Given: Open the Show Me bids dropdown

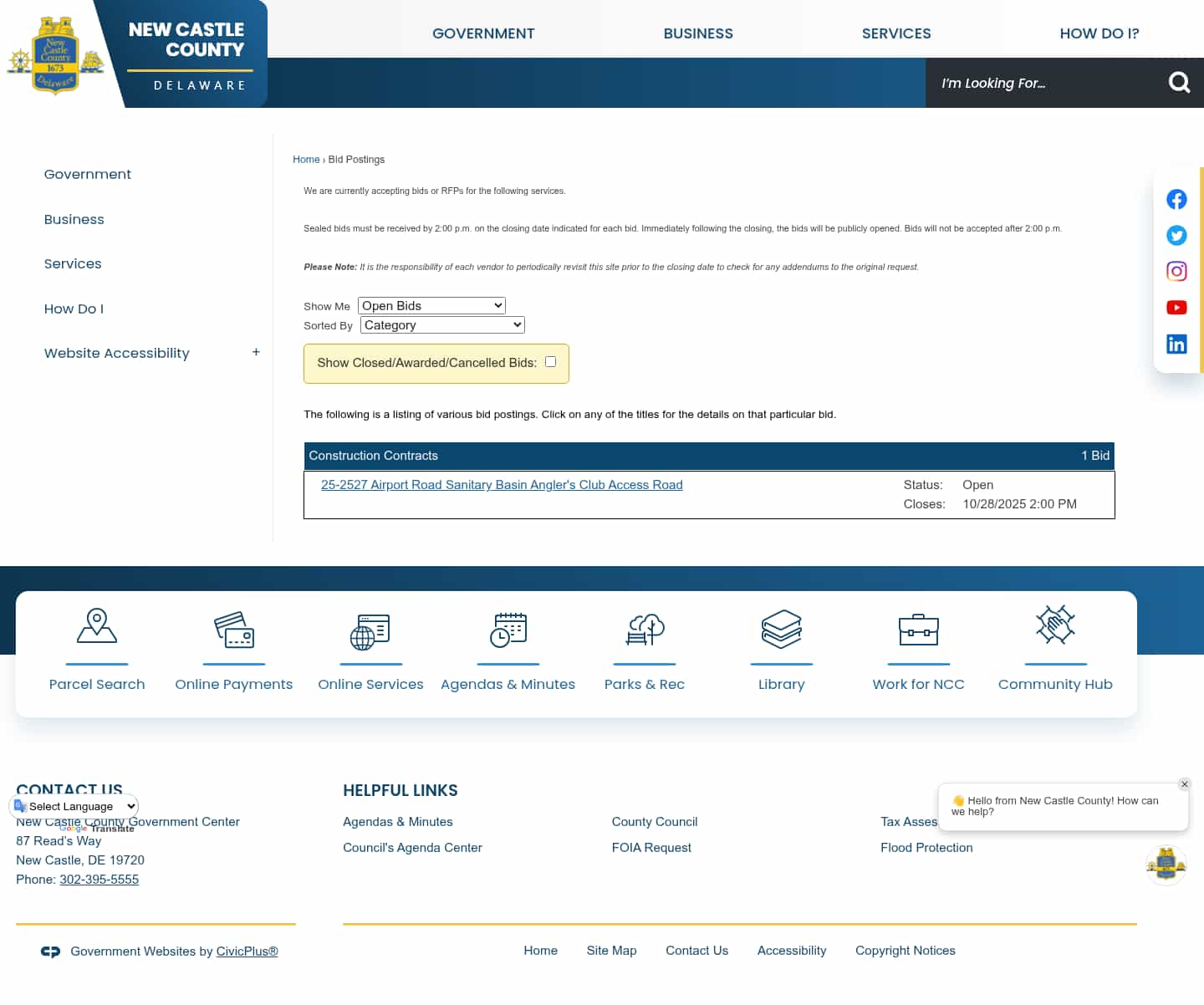Looking at the screenshot, I should coord(431,305).
